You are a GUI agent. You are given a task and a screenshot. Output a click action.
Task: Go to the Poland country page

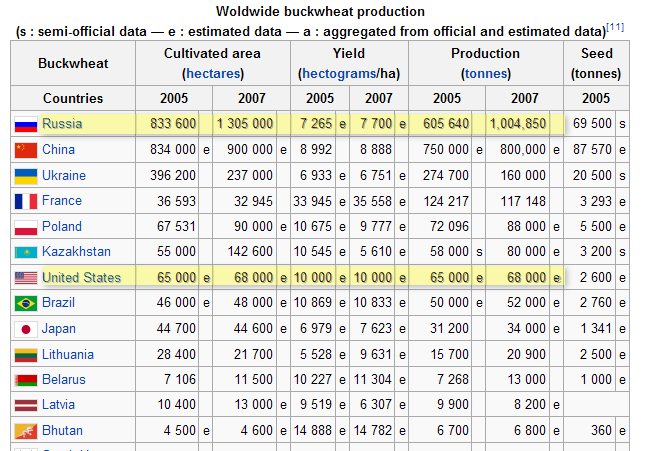click(x=62, y=227)
